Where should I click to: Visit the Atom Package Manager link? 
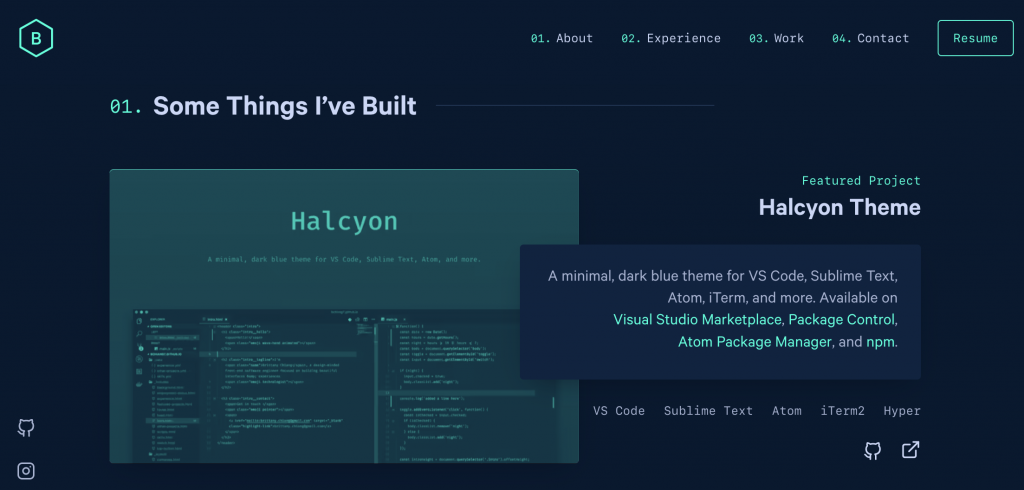tap(754, 342)
